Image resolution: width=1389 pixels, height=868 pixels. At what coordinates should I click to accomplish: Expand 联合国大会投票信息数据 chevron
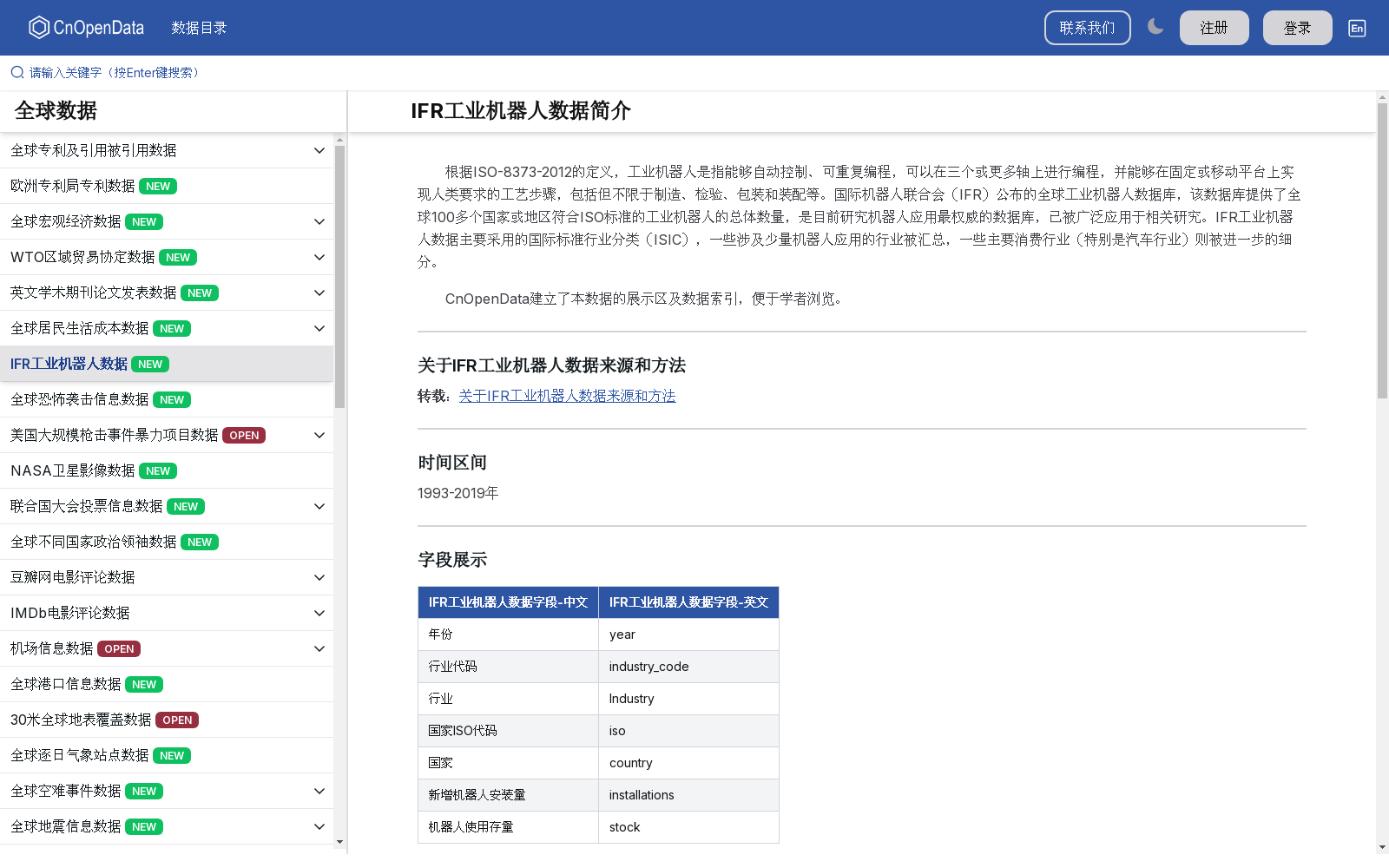coord(319,506)
